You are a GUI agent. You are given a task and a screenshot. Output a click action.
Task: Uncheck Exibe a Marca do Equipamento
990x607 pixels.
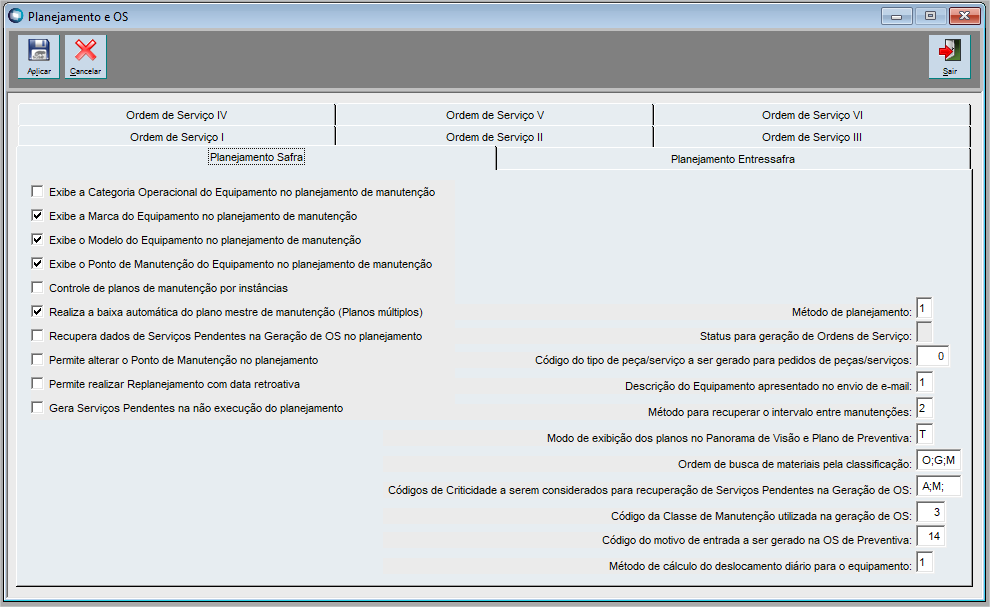coord(37,215)
